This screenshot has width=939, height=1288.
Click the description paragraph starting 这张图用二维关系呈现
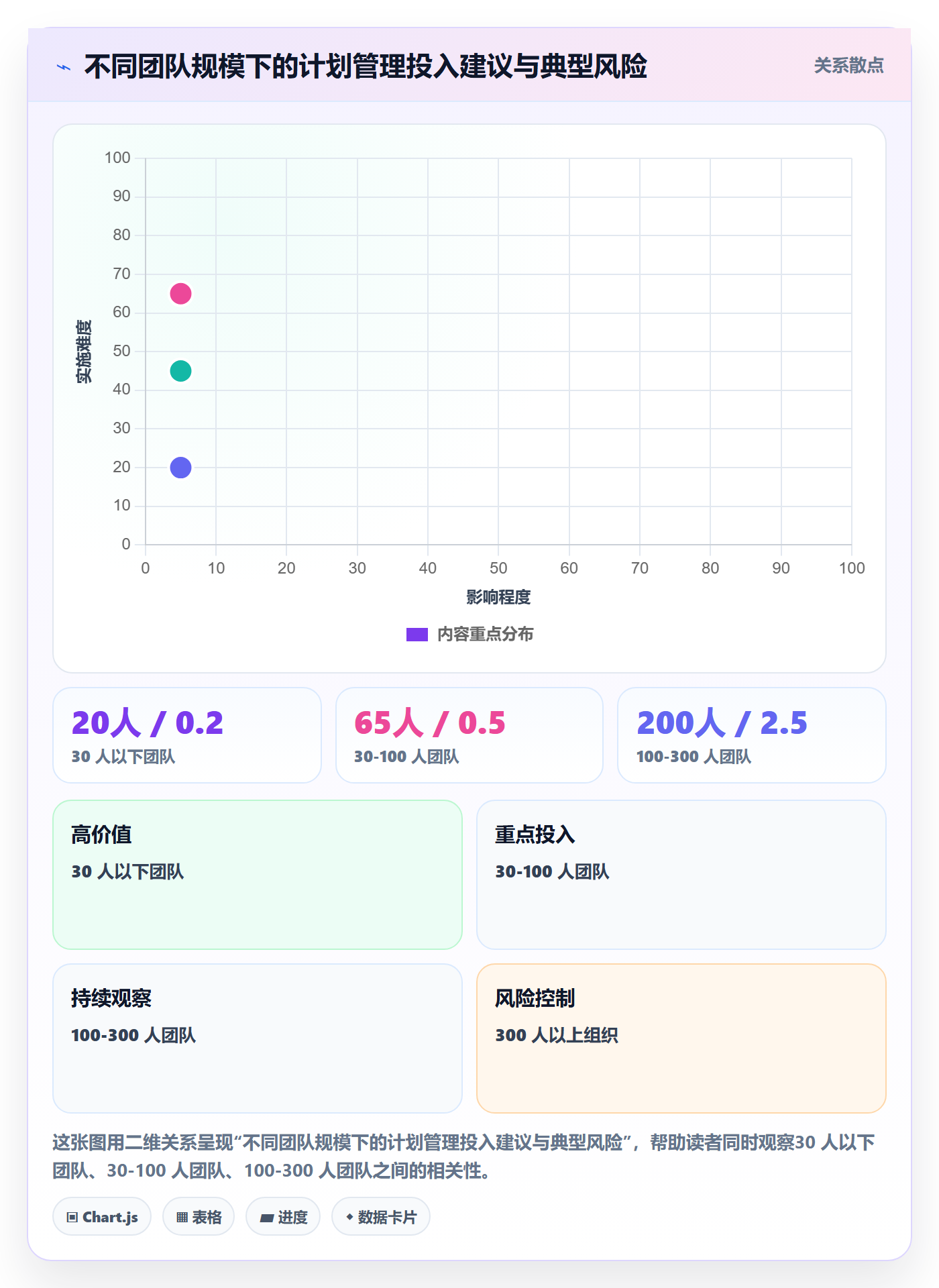(464, 1157)
